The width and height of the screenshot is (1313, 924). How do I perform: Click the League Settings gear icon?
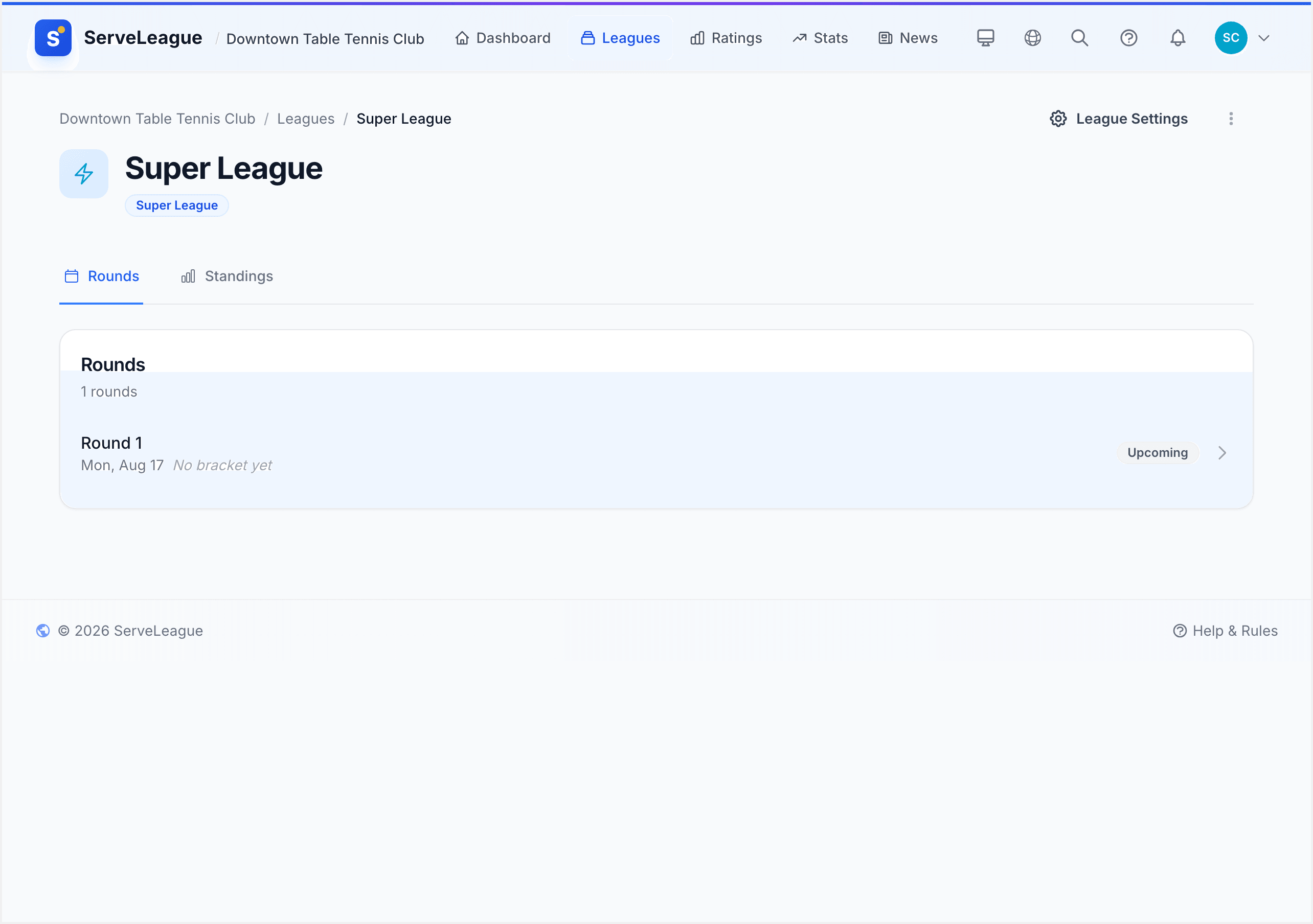pos(1058,119)
